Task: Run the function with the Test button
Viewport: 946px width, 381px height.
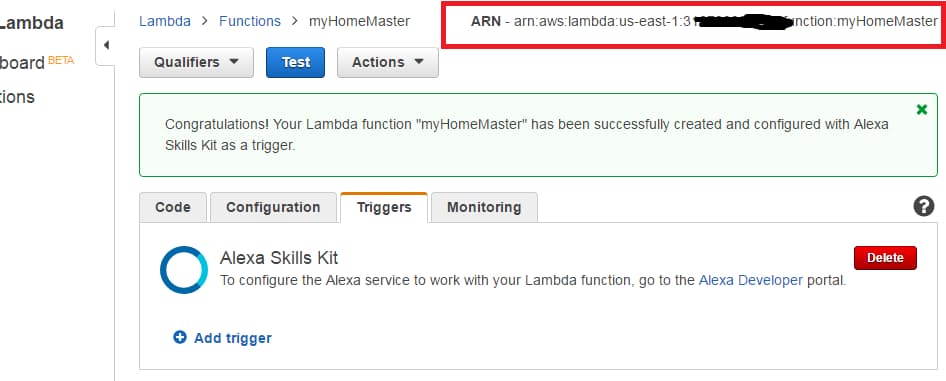Action: click(x=296, y=62)
